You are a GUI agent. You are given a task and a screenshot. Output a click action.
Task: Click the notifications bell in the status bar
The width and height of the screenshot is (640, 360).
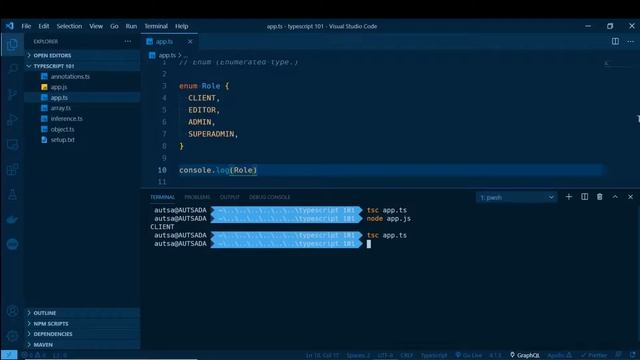tap(633, 355)
